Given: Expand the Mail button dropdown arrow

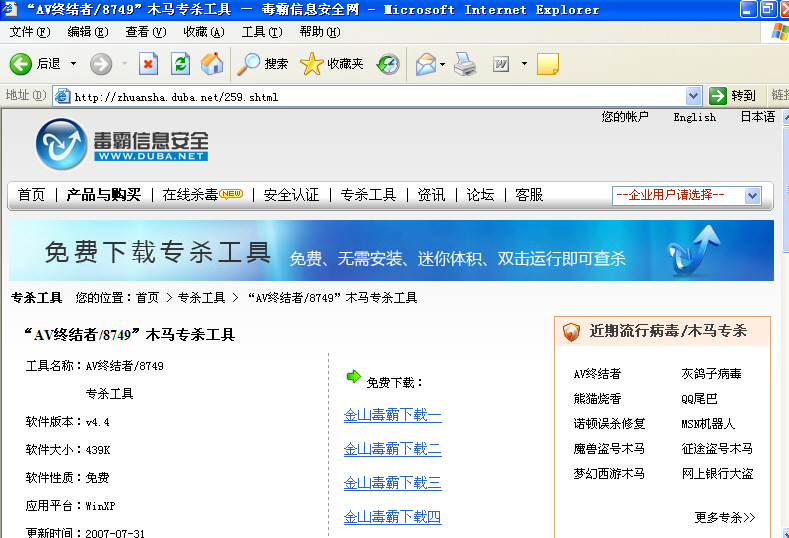Looking at the screenshot, I should (x=442, y=64).
